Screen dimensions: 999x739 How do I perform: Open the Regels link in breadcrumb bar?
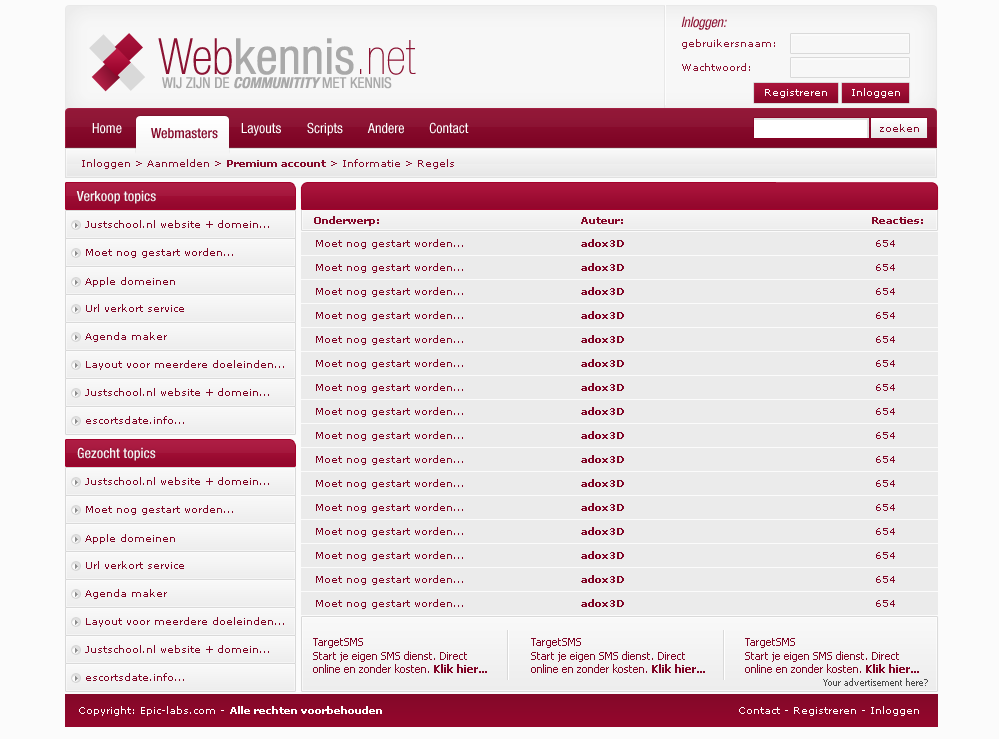(x=436, y=164)
